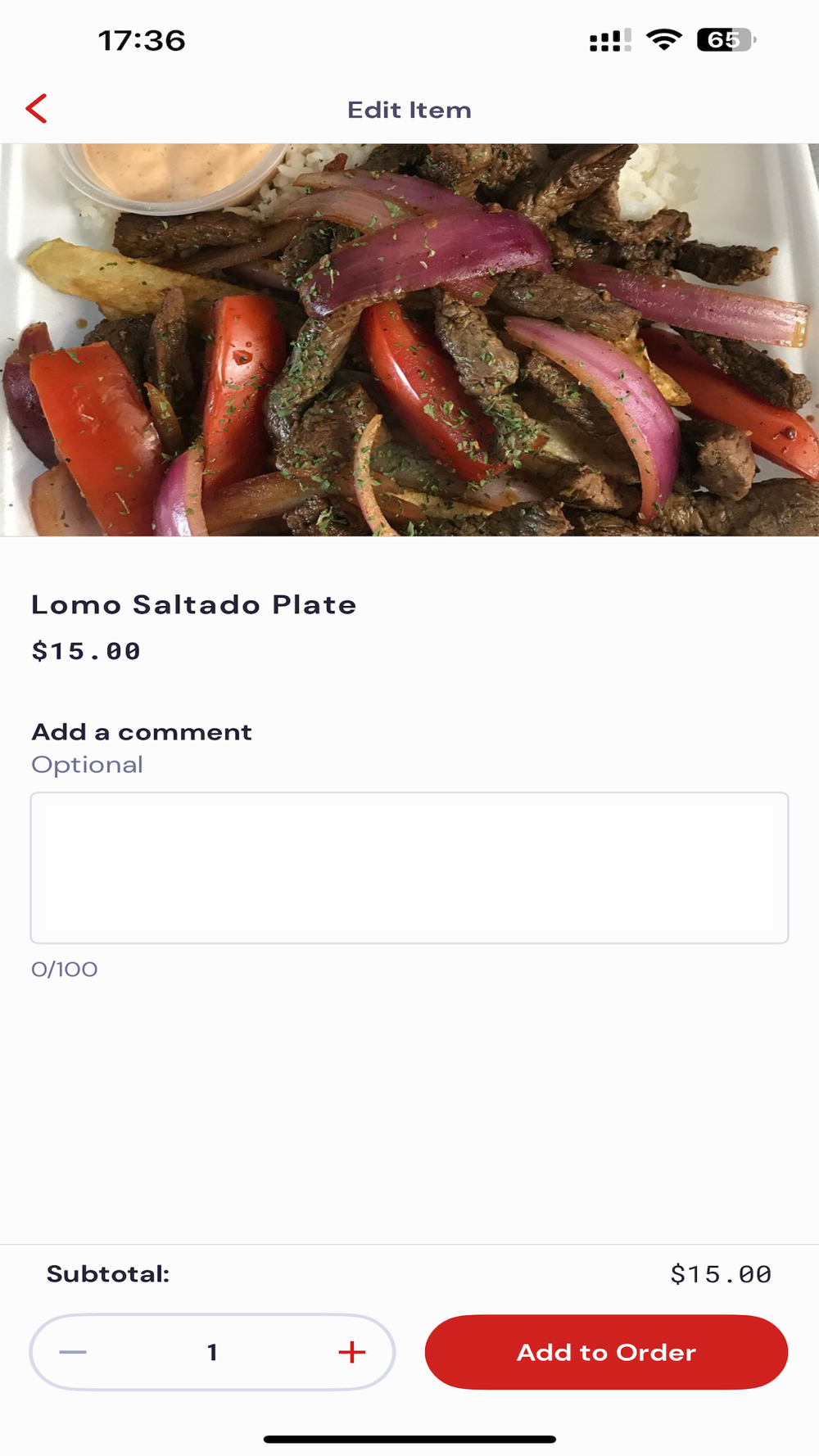Screen dimensions: 819x1456
Task: Tap the quantity value 1
Action: click(212, 1352)
